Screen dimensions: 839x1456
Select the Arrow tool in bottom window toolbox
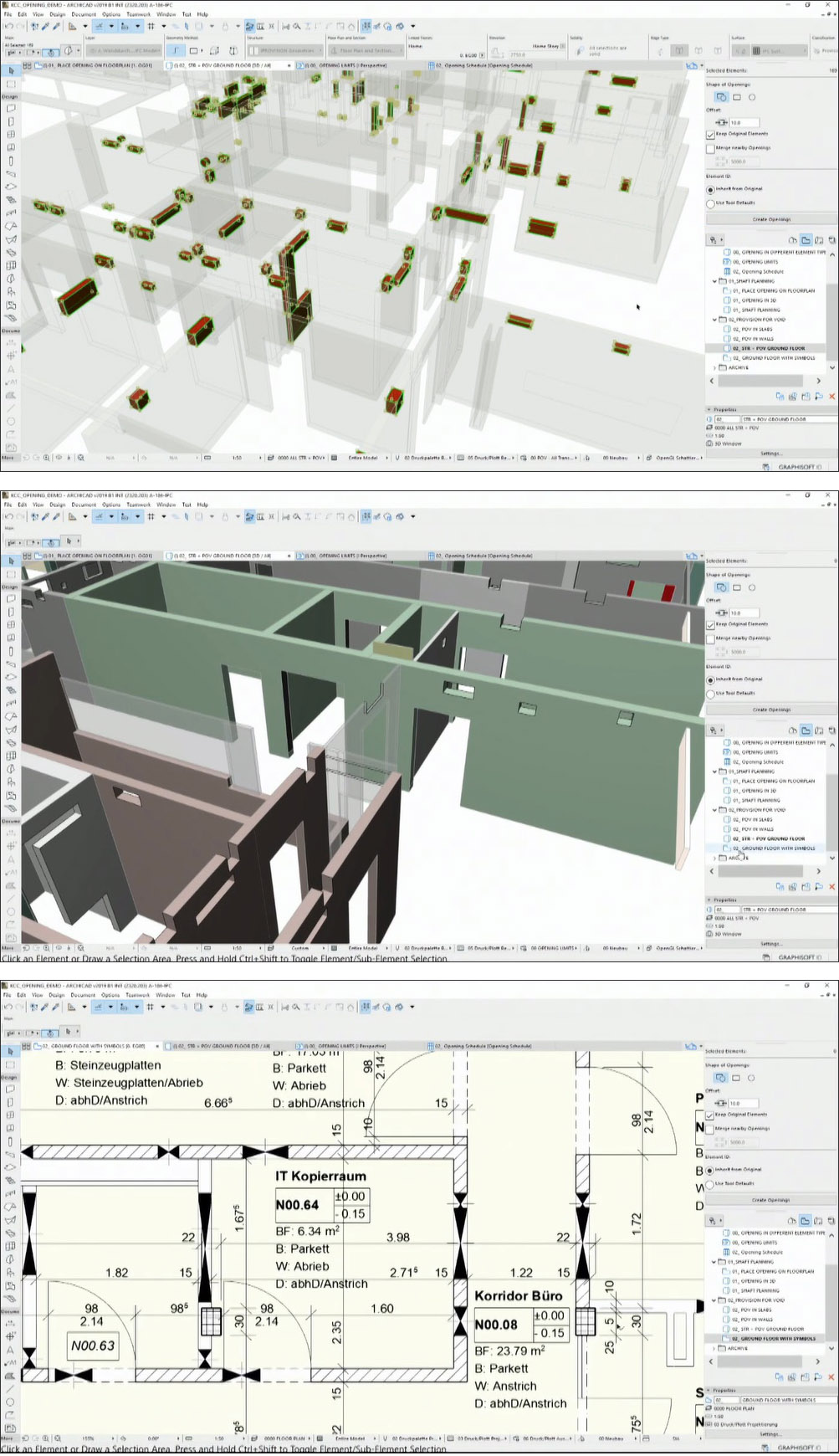pyautogui.click(x=11, y=1052)
